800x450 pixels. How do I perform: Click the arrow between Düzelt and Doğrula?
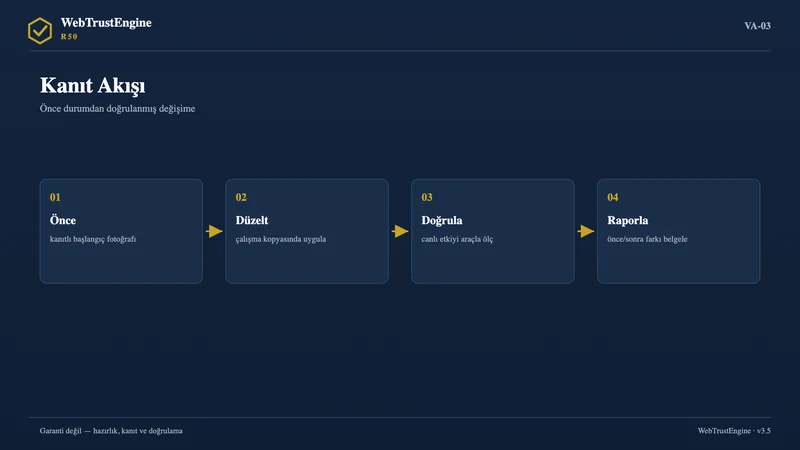[x=400, y=231]
